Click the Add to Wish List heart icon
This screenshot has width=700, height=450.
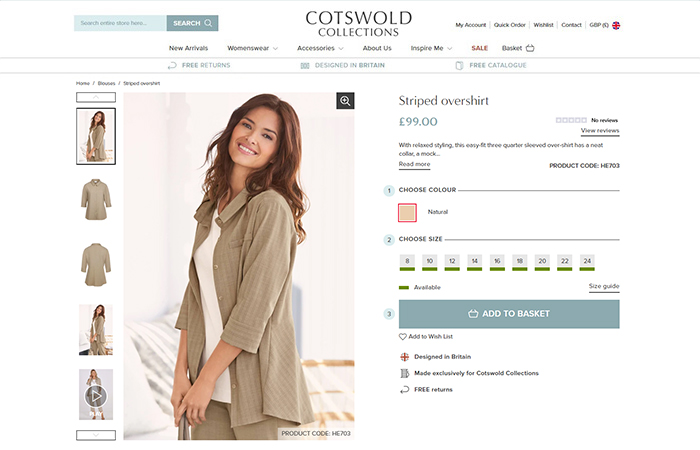[403, 337]
